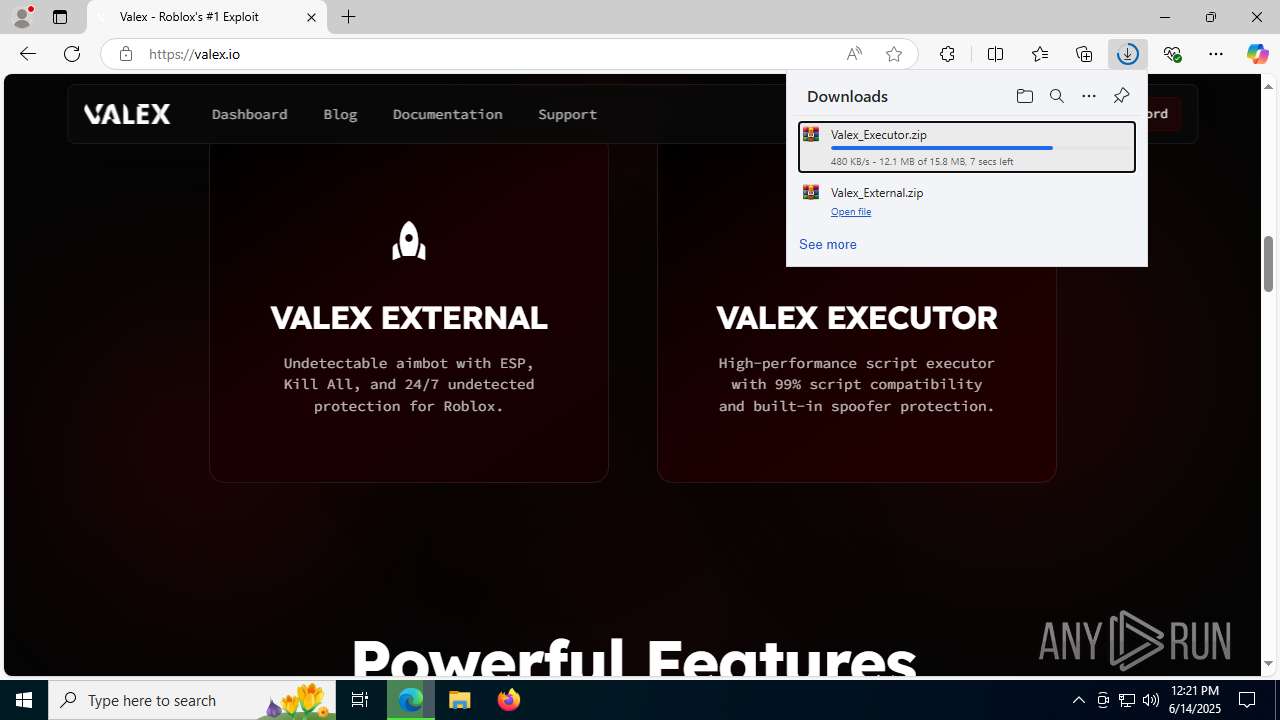Click Valex_Executor.zip file icon

click(x=811, y=135)
